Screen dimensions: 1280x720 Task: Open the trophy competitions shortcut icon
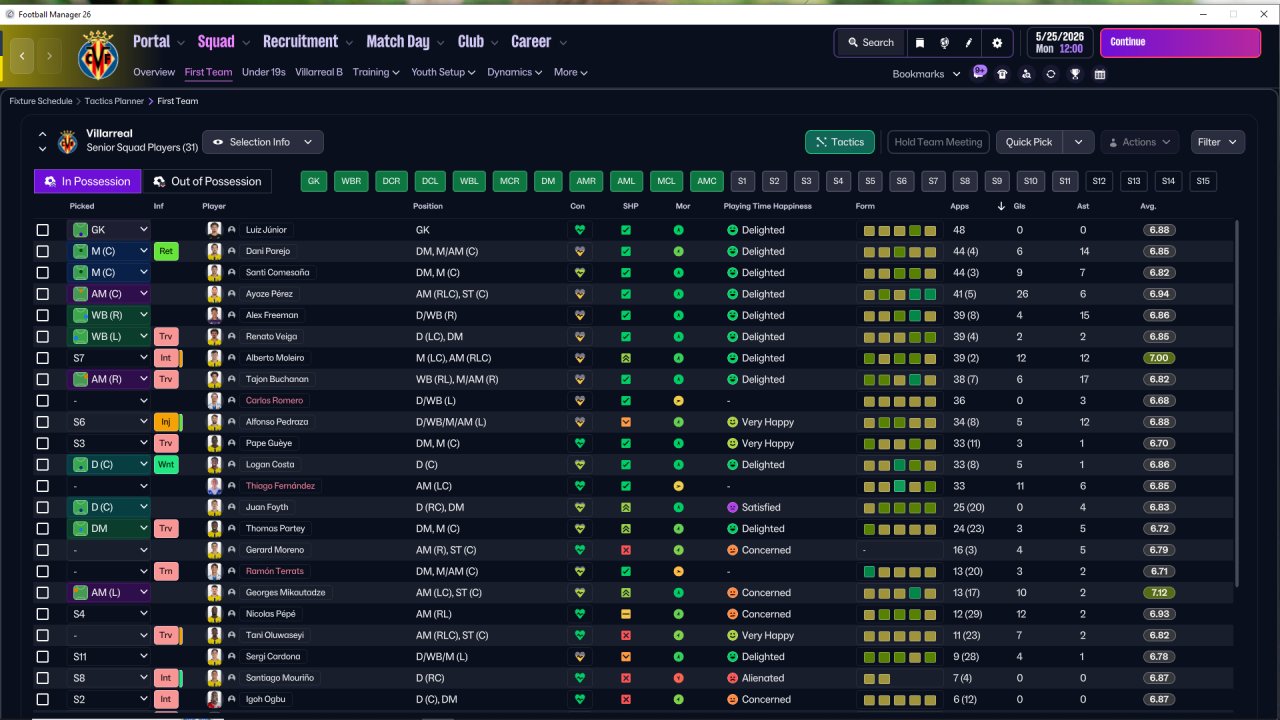(x=1075, y=73)
